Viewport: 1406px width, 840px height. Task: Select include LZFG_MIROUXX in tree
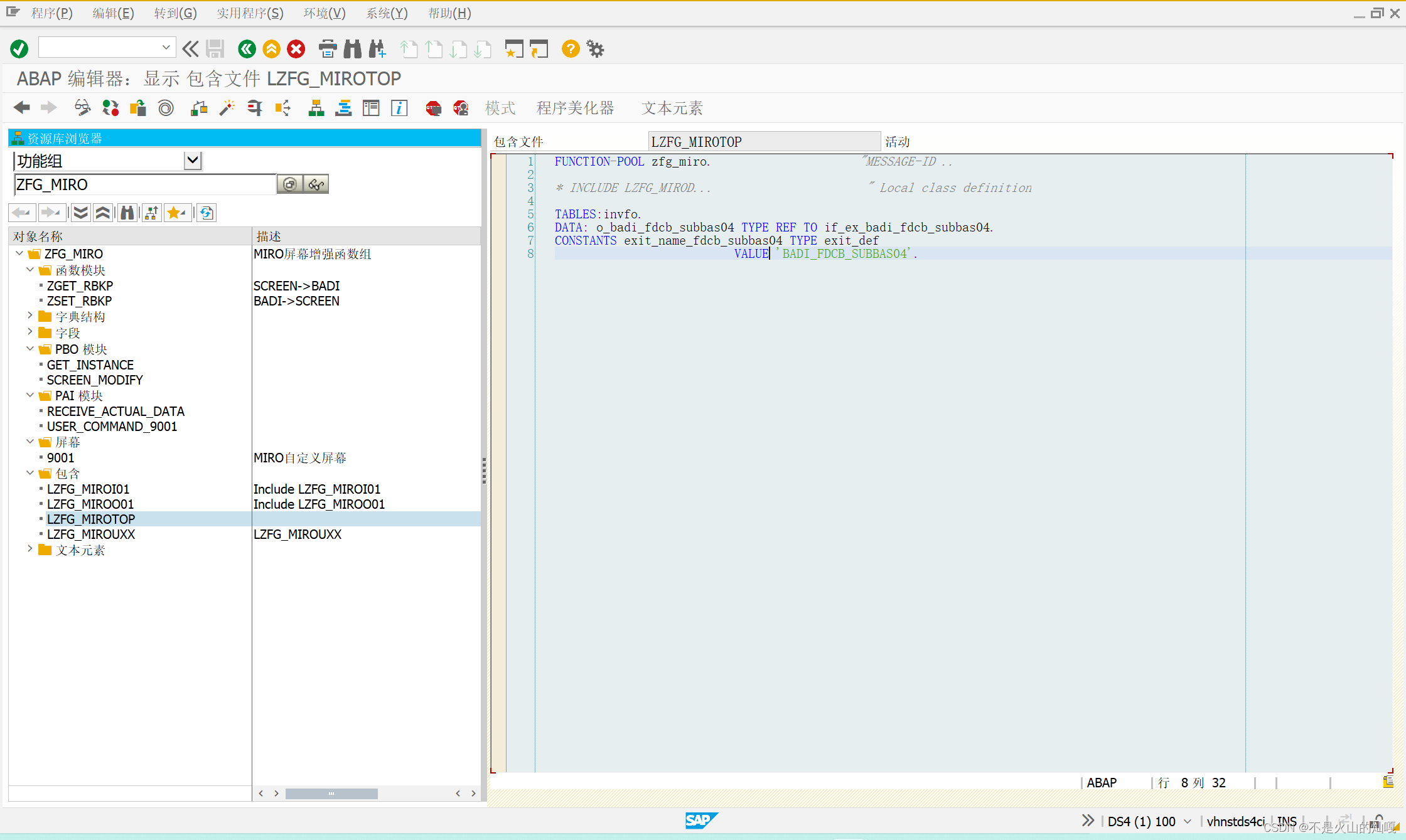(91, 534)
